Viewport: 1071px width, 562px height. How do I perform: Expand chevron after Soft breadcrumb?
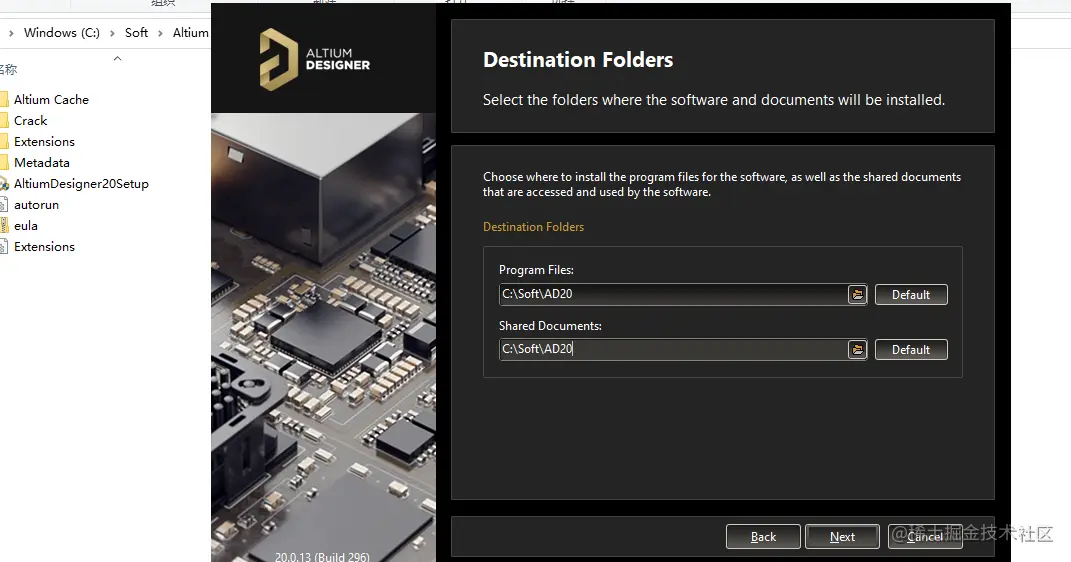point(161,33)
